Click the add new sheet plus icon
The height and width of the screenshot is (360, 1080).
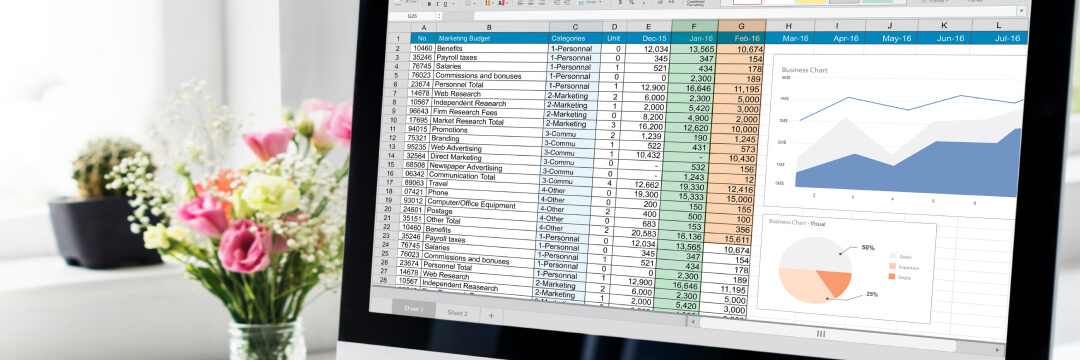coord(491,316)
